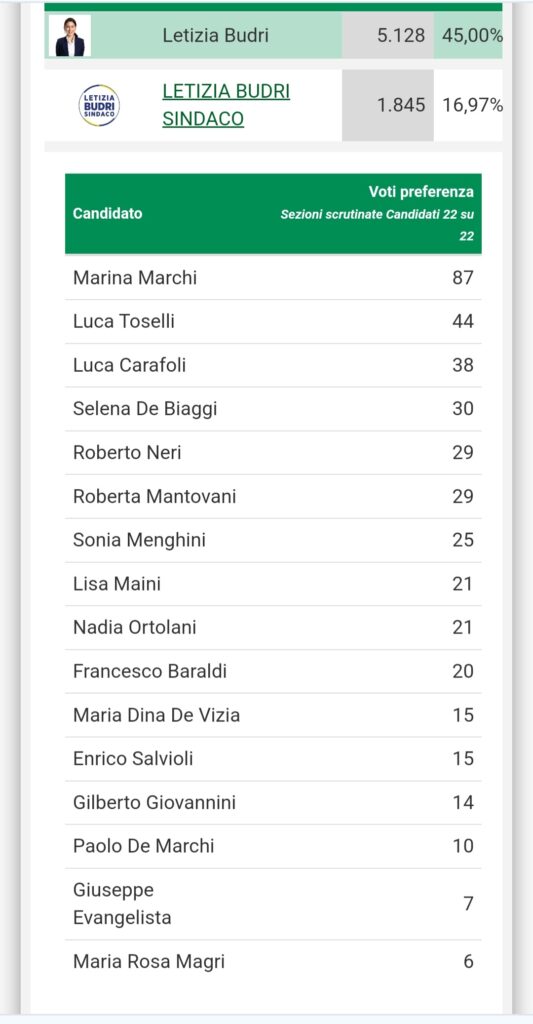The image size is (533, 1024).
Task: Click the Voti preferenza column header
Action: click(421, 192)
